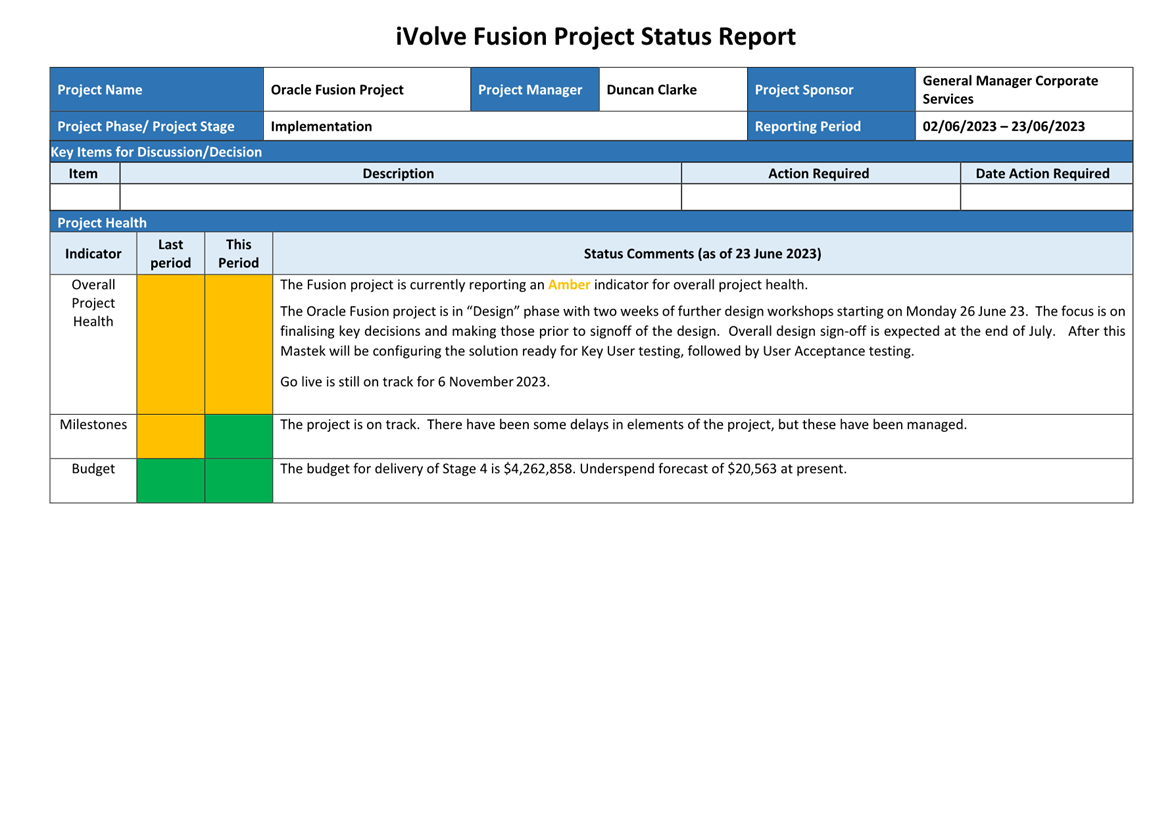Select the 'Budget' indicator label
This screenshot has height=815, width=1153.
(93, 469)
